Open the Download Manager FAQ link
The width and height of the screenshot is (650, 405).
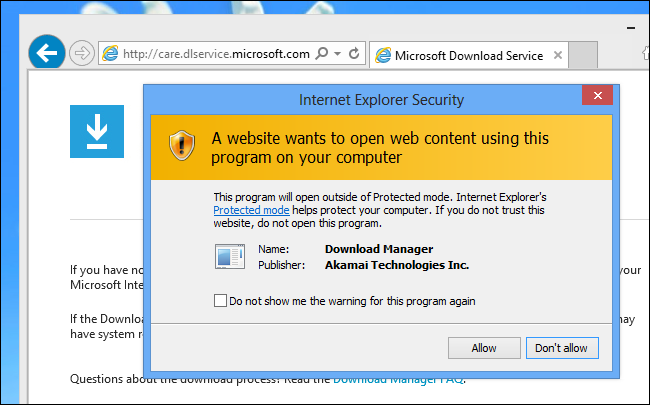coord(398,378)
